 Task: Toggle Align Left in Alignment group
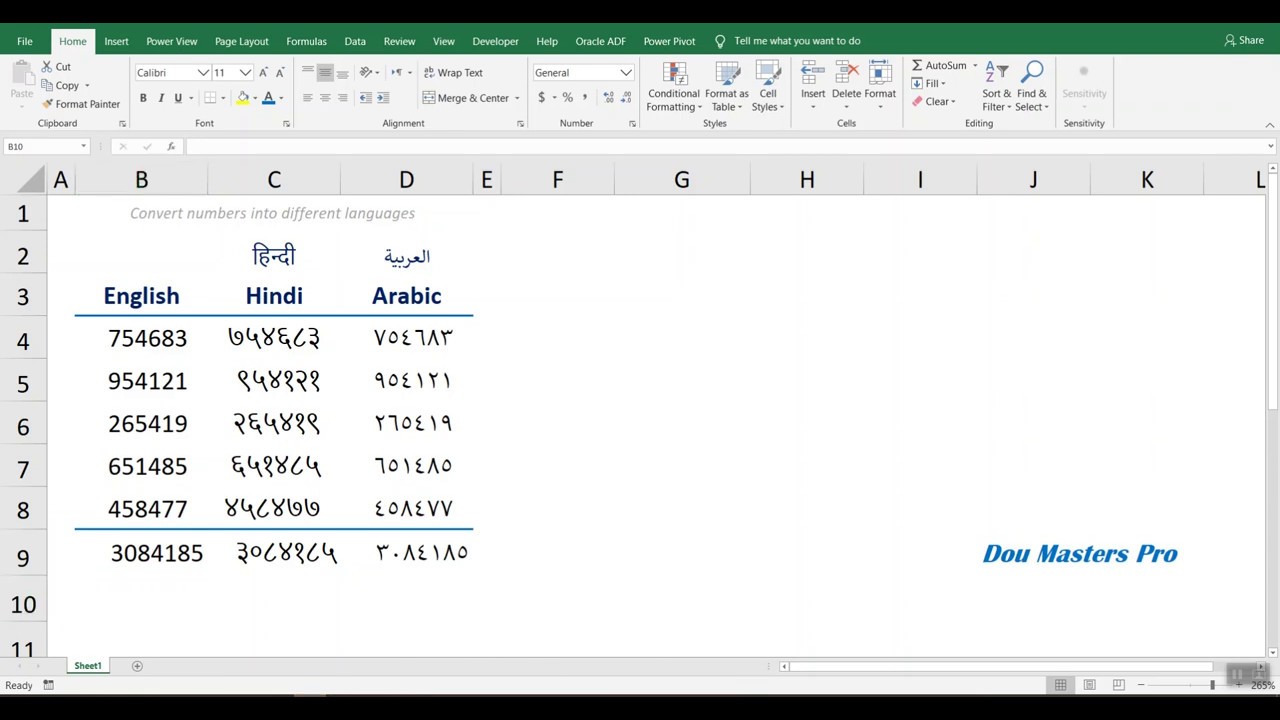(x=307, y=98)
